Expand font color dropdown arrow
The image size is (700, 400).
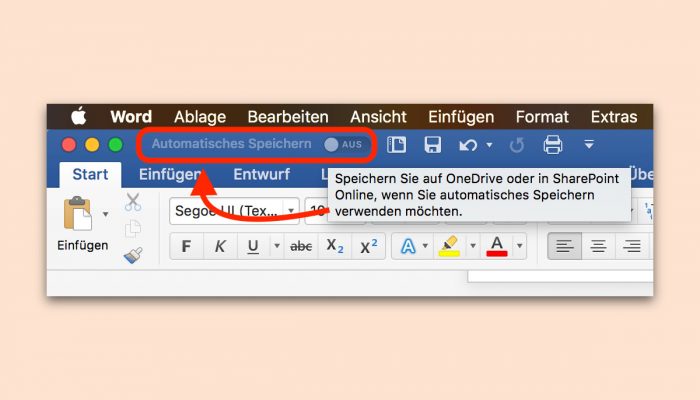[520, 246]
